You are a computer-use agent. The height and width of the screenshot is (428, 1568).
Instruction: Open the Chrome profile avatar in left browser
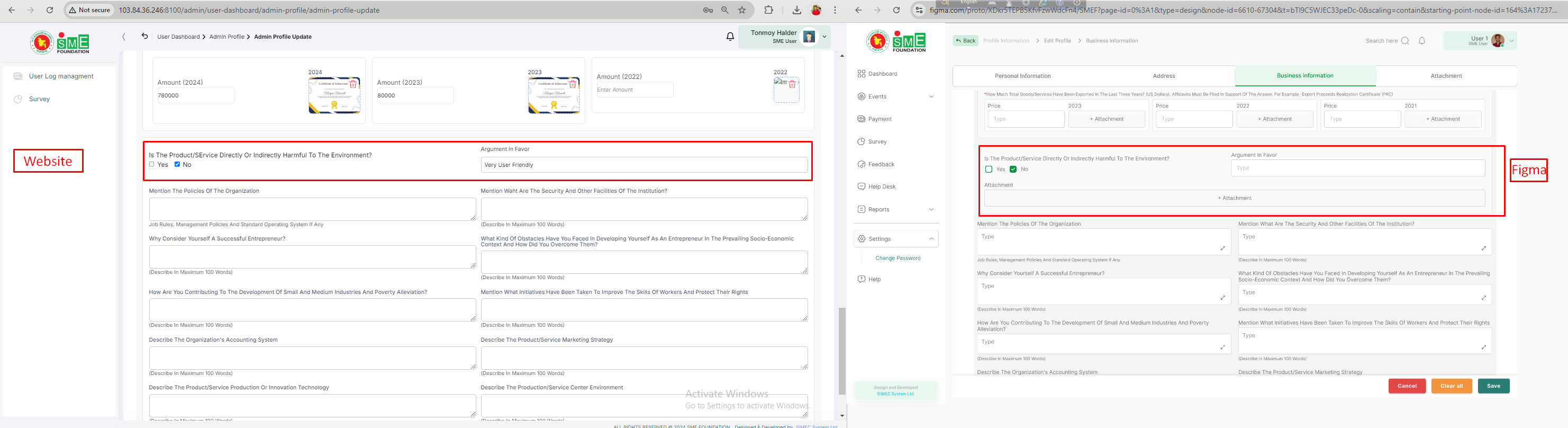(x=816, y=11)
